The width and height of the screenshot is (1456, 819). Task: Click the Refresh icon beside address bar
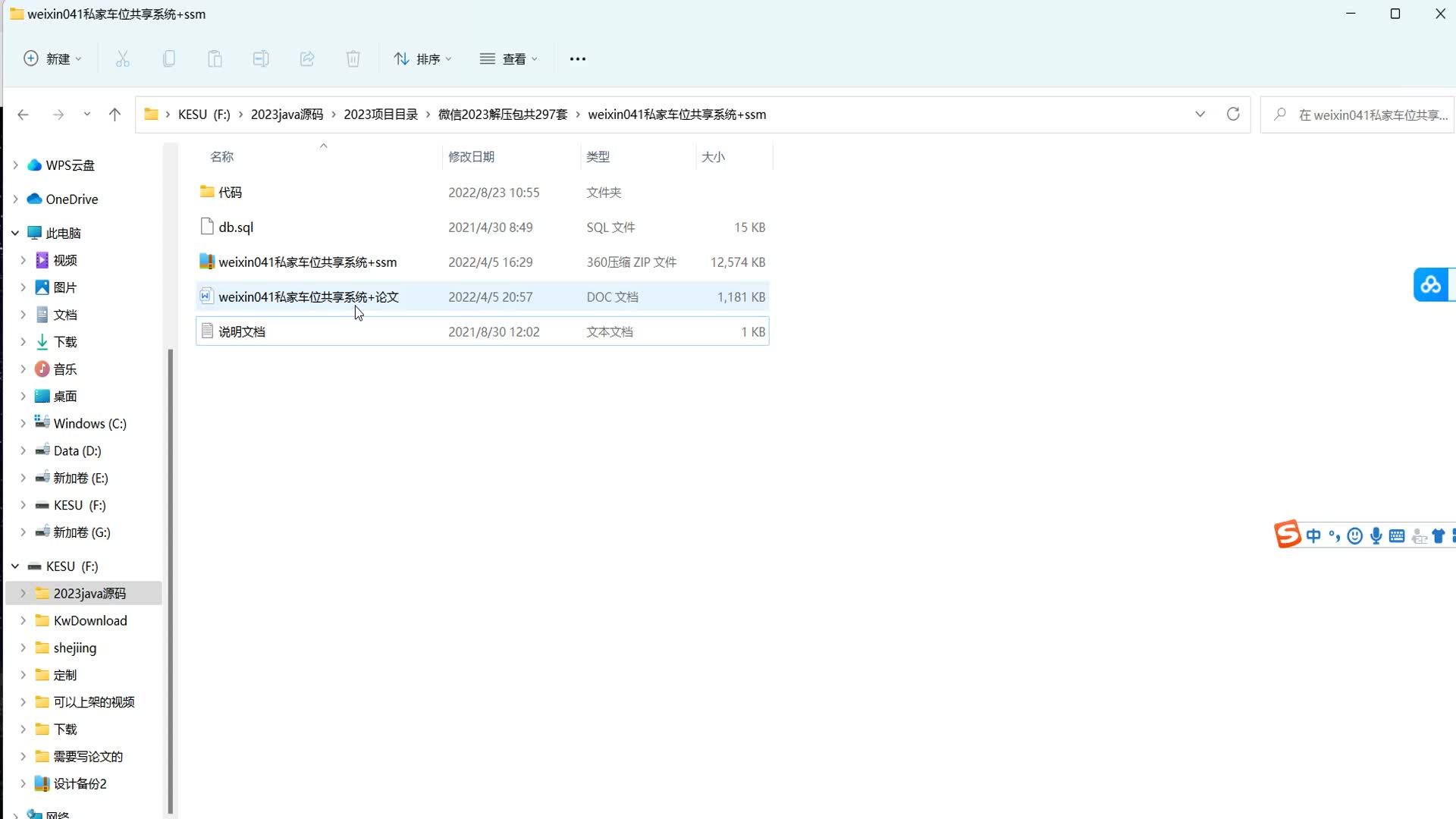pyautogui.click(x=1233, y=115)
